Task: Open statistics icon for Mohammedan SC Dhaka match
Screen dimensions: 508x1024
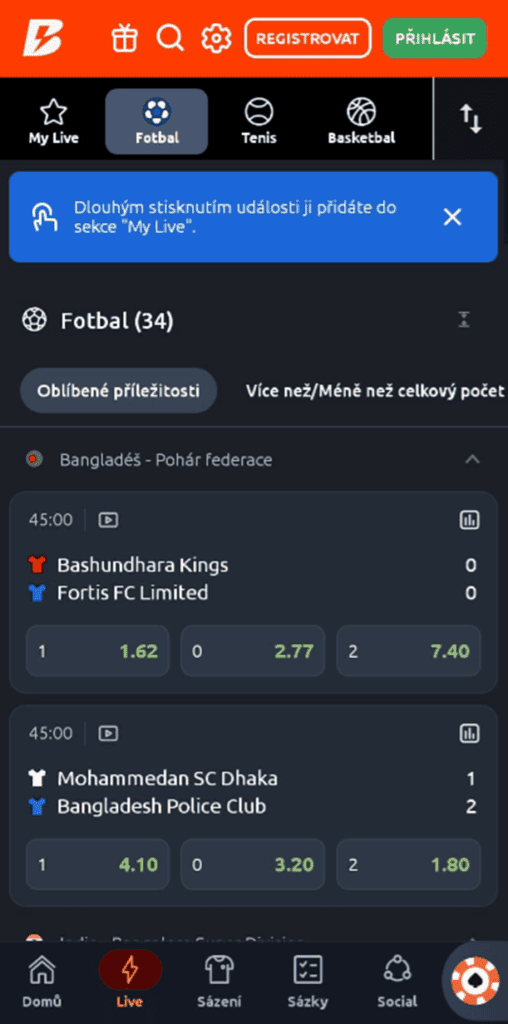Action: [x=469, y=733]
